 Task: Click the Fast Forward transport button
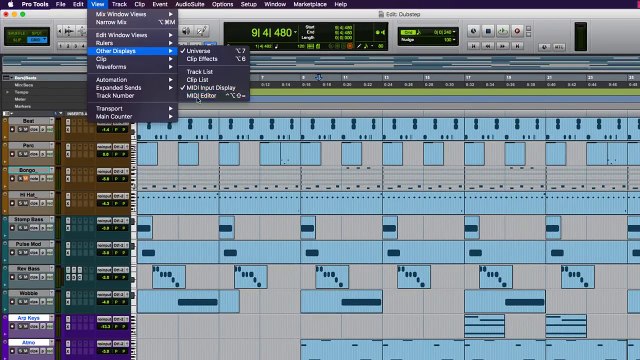pos(502,46)
